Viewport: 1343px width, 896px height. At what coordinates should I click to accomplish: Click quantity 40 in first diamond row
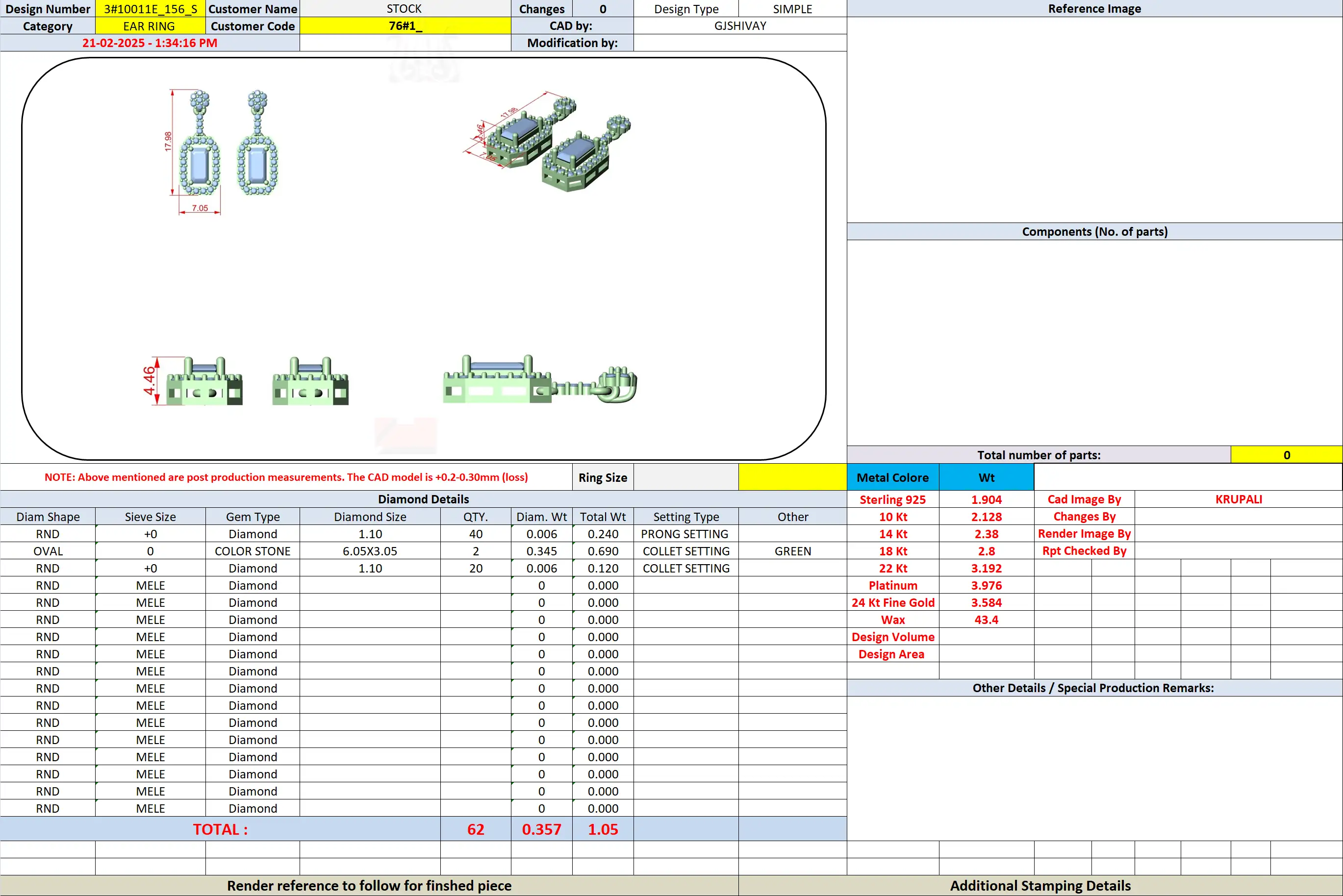pos(476,534)
